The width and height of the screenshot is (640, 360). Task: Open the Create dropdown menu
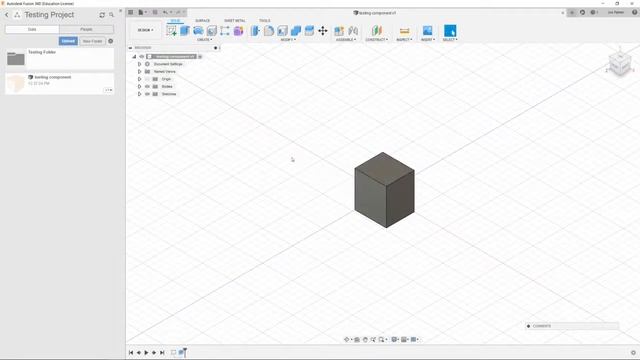coord(204,40)
